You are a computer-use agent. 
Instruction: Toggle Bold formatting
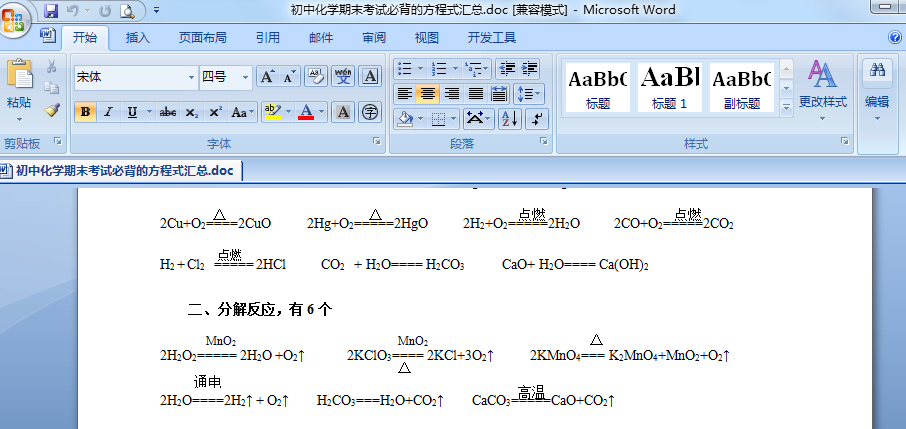[85, 112]
